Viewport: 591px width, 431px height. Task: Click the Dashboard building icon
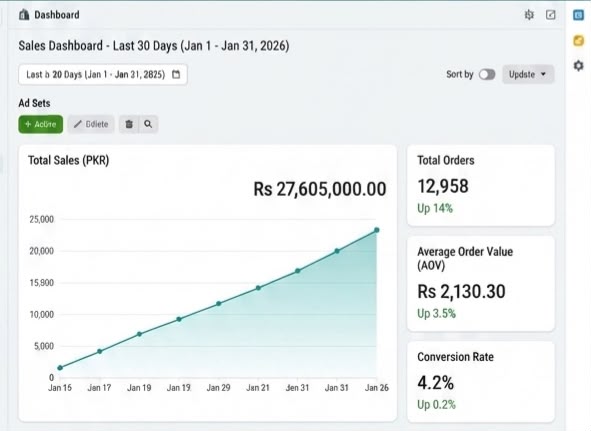point(24,15)
